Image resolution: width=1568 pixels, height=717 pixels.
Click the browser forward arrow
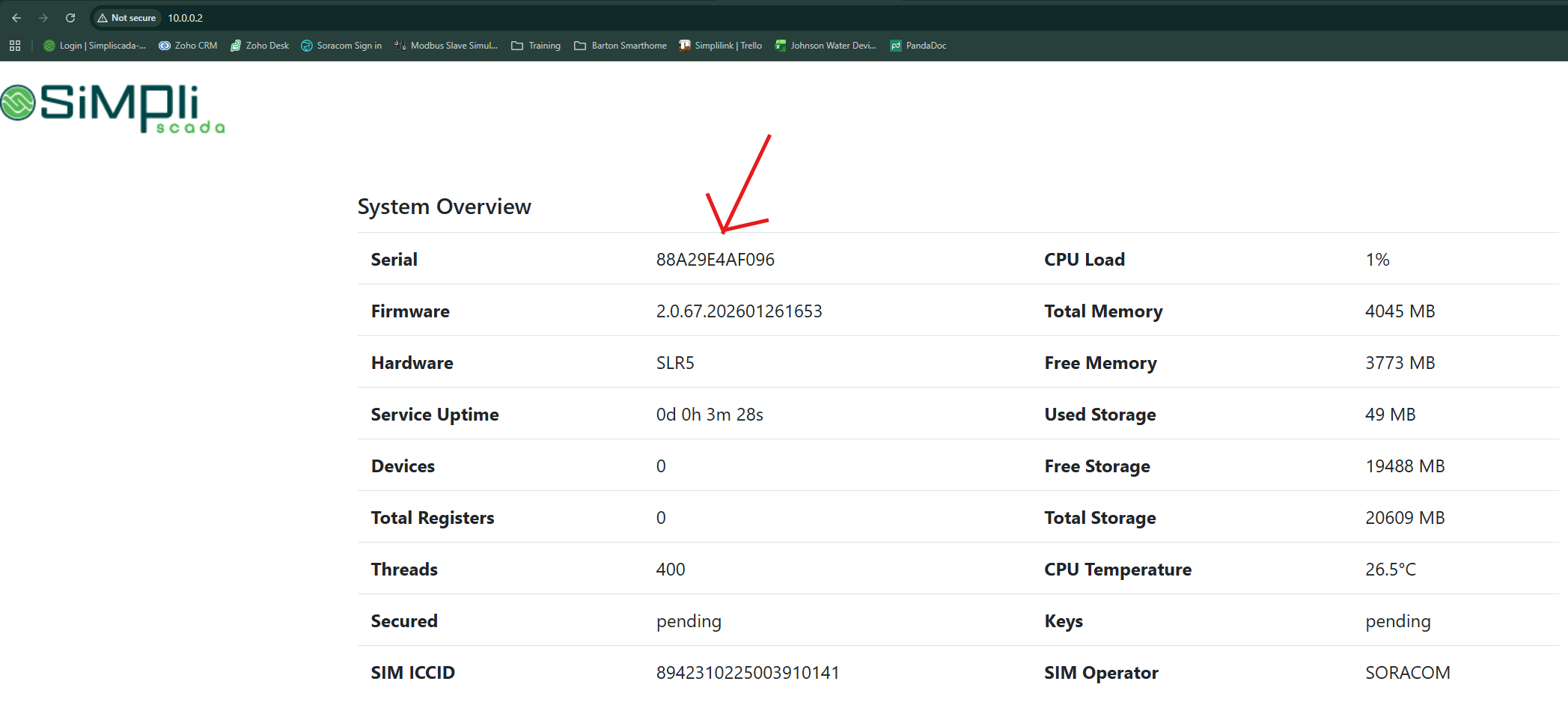point(43,18)
